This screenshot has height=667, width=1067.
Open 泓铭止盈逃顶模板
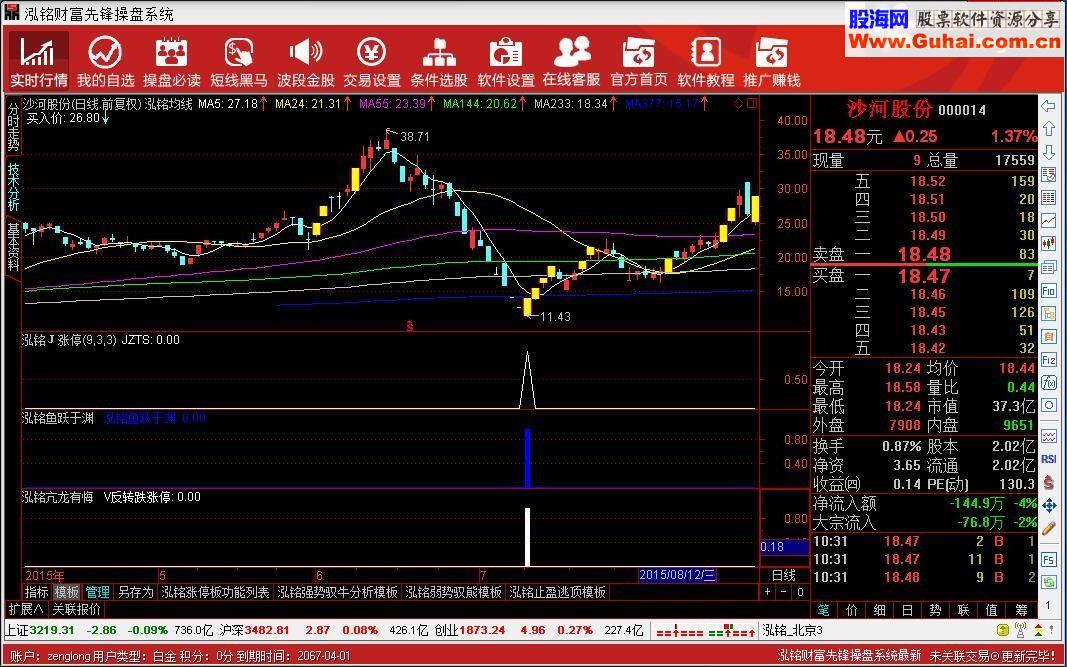click(557, 592)
